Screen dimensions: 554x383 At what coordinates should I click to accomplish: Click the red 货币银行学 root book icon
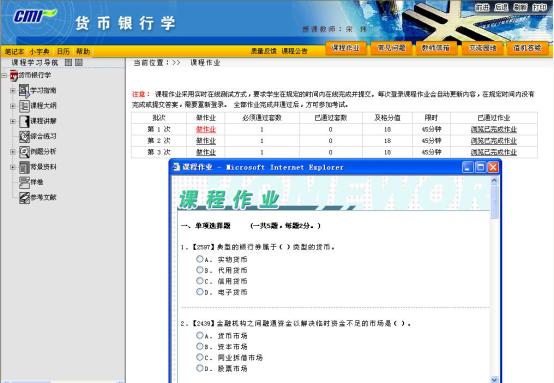click(x=14, y=75)
